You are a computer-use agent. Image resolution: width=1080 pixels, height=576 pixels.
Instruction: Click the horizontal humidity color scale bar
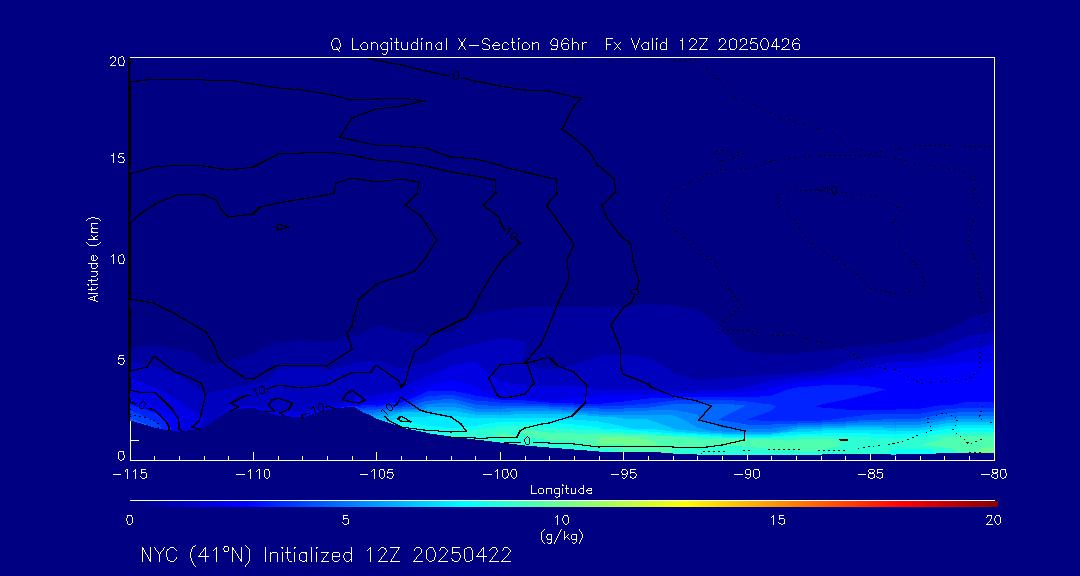(x=563, y=504)
